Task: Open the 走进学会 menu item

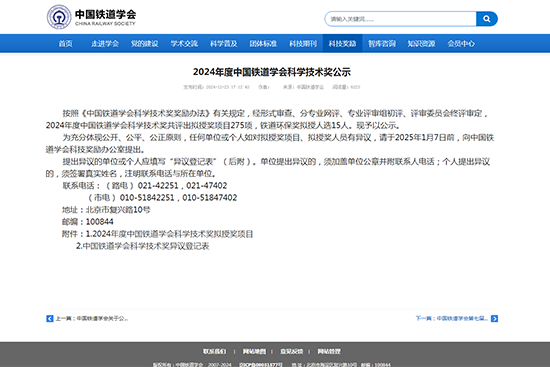Action: [105, 44]
